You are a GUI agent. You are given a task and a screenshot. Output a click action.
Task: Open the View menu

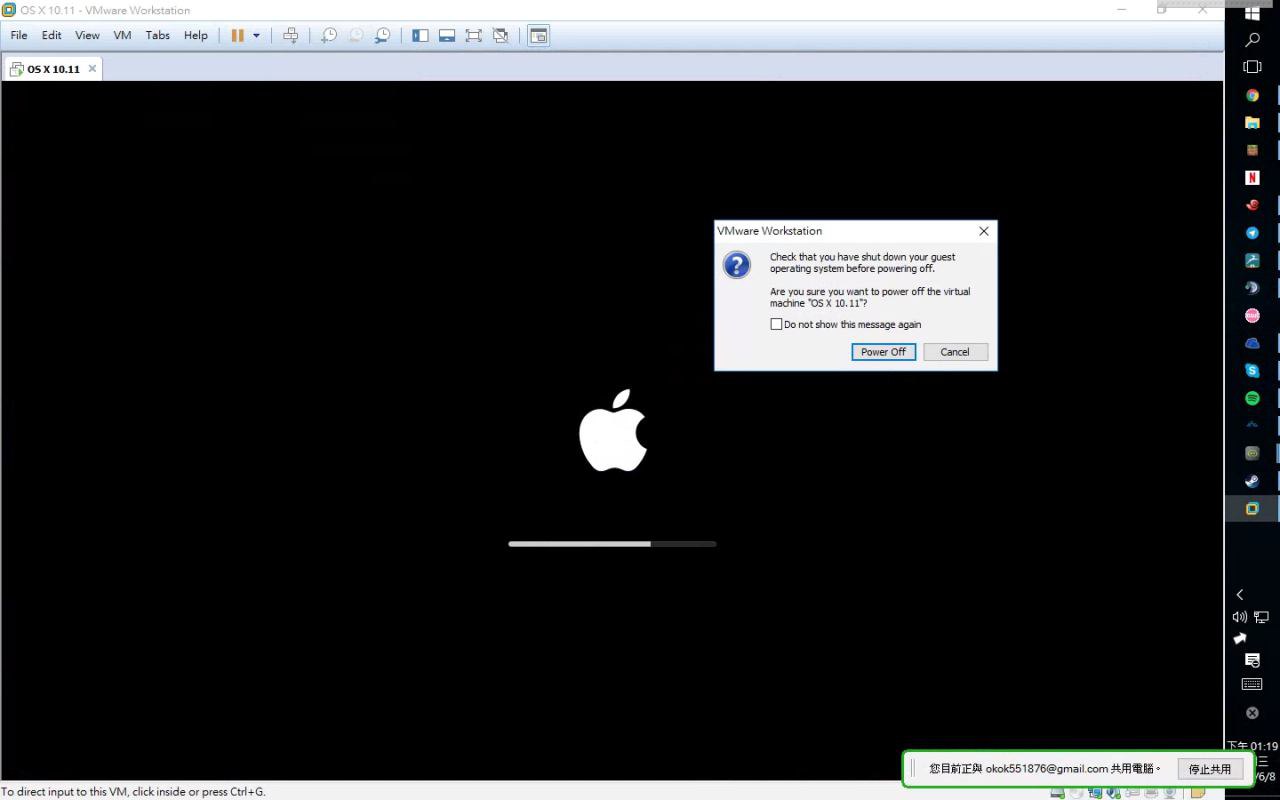click(x=87, y=35)
